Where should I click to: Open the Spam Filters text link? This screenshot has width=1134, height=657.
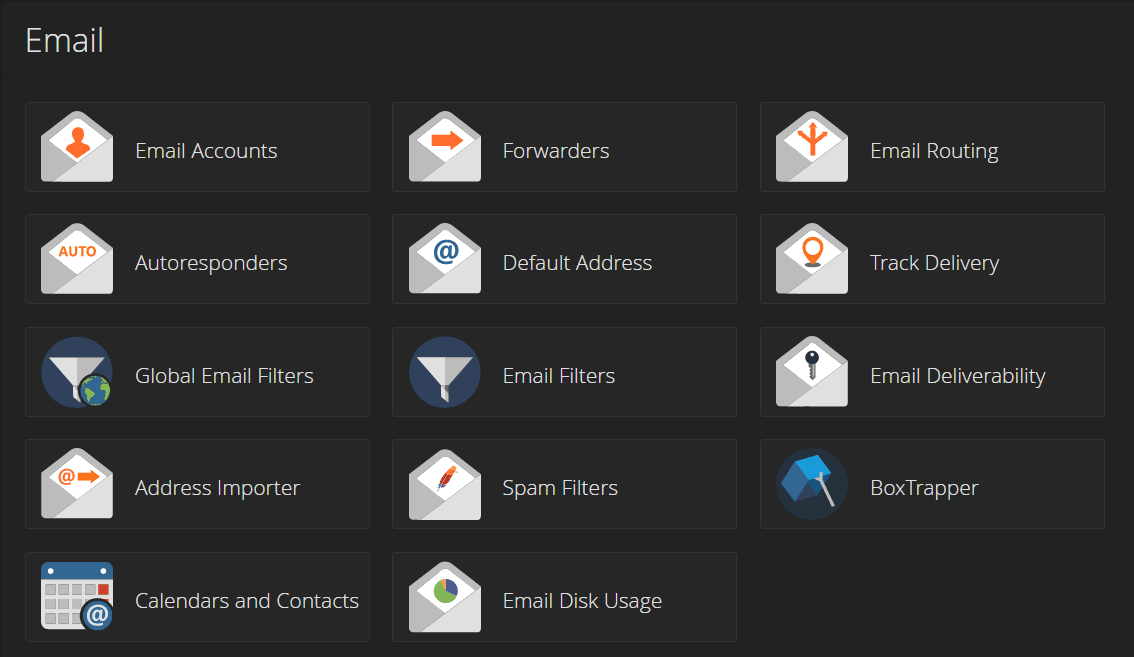click(560, 488)
